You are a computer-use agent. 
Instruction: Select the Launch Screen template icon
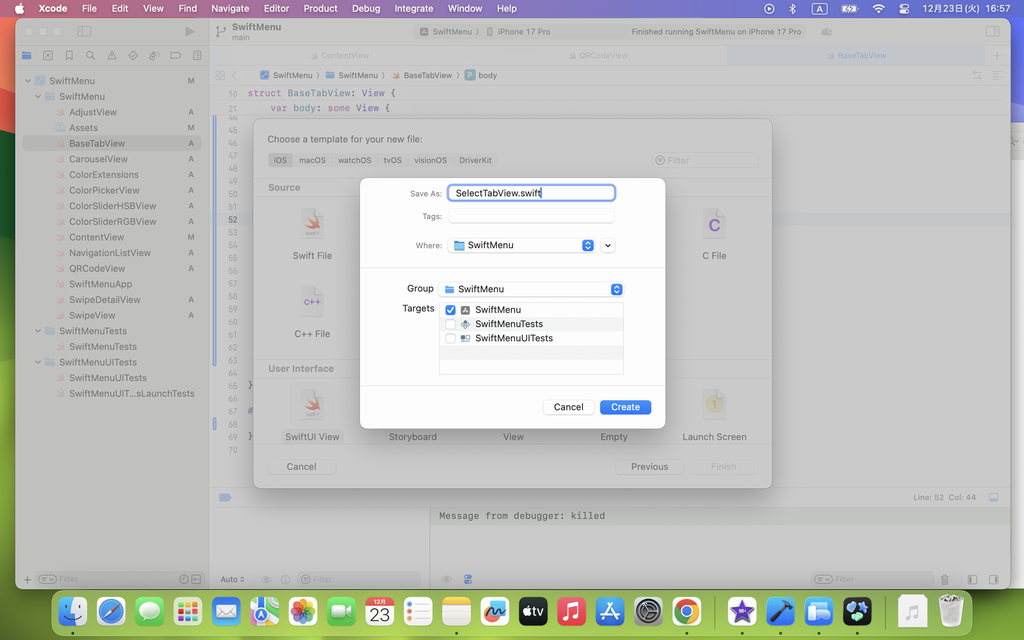(x=713, y=405)
